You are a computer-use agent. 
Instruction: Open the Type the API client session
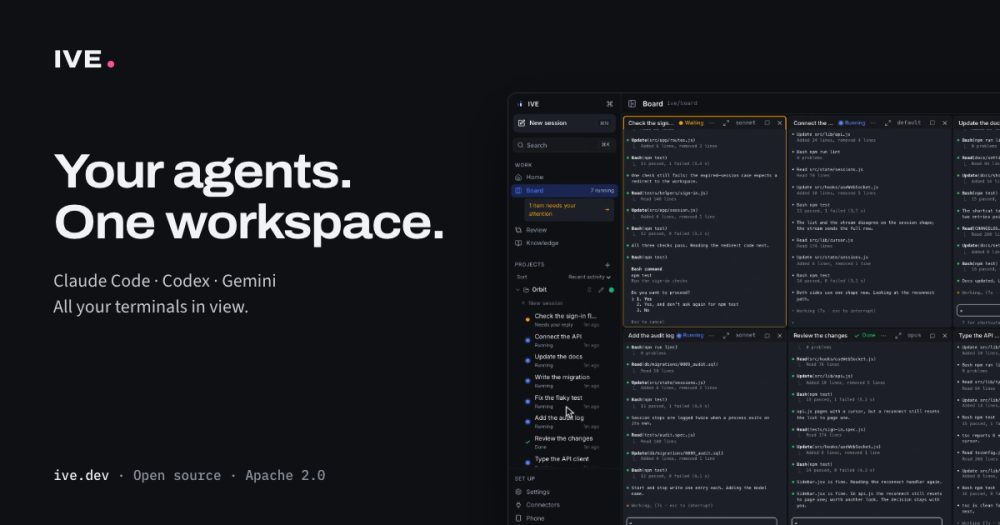coord(564,460)
